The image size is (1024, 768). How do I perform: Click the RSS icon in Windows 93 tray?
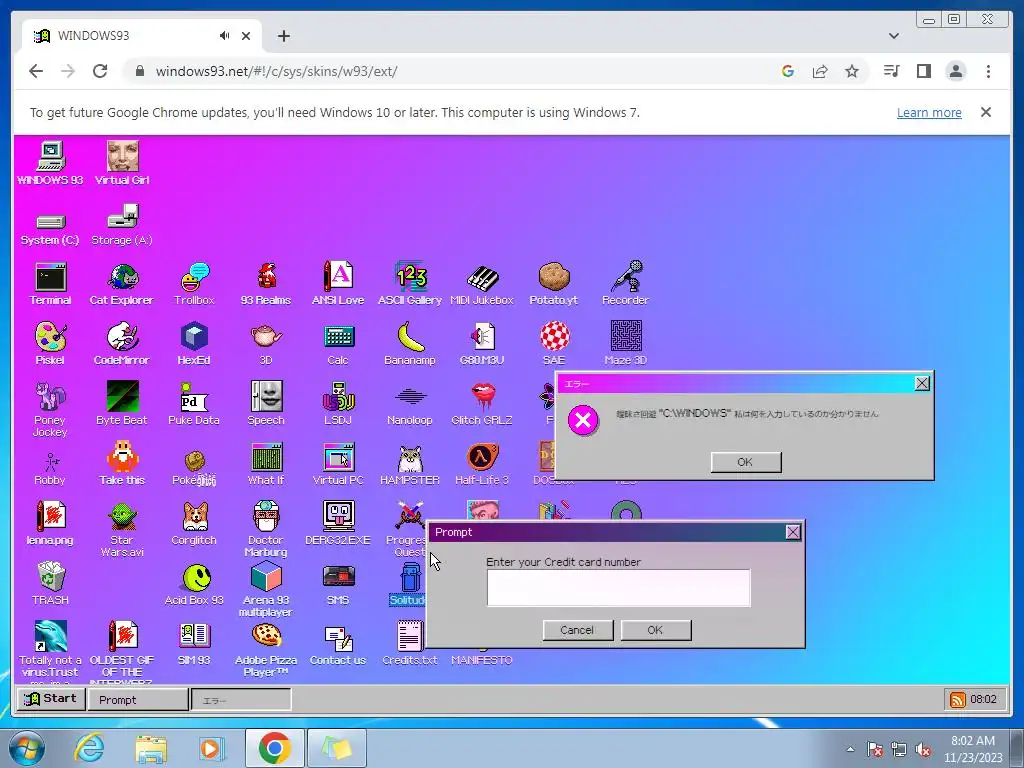click(x=957, y=699)
